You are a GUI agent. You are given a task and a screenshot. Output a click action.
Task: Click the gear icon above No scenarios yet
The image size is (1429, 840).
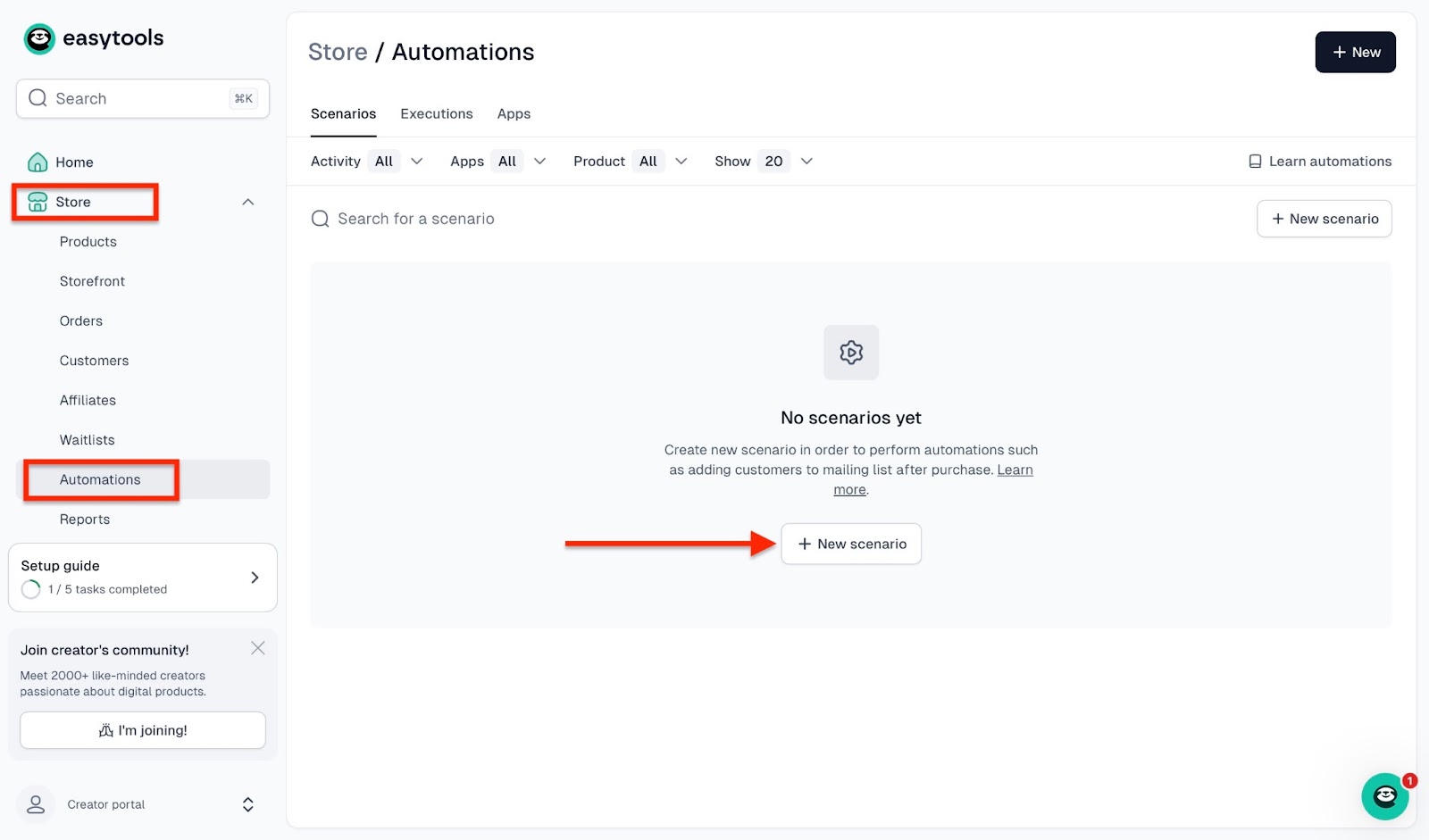click(851, 353)
